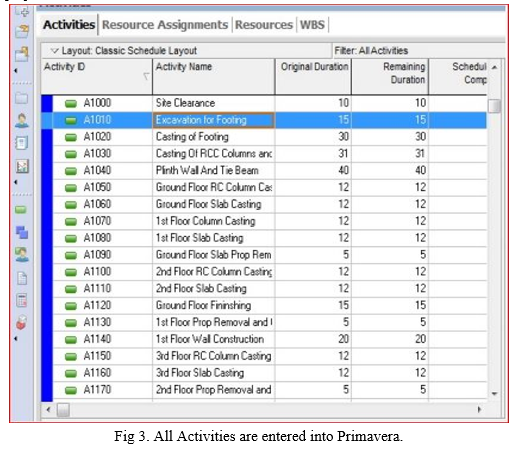Click Original Duration 20 for A1140
The image size is (524, 449).
click(x=344, y=339)
